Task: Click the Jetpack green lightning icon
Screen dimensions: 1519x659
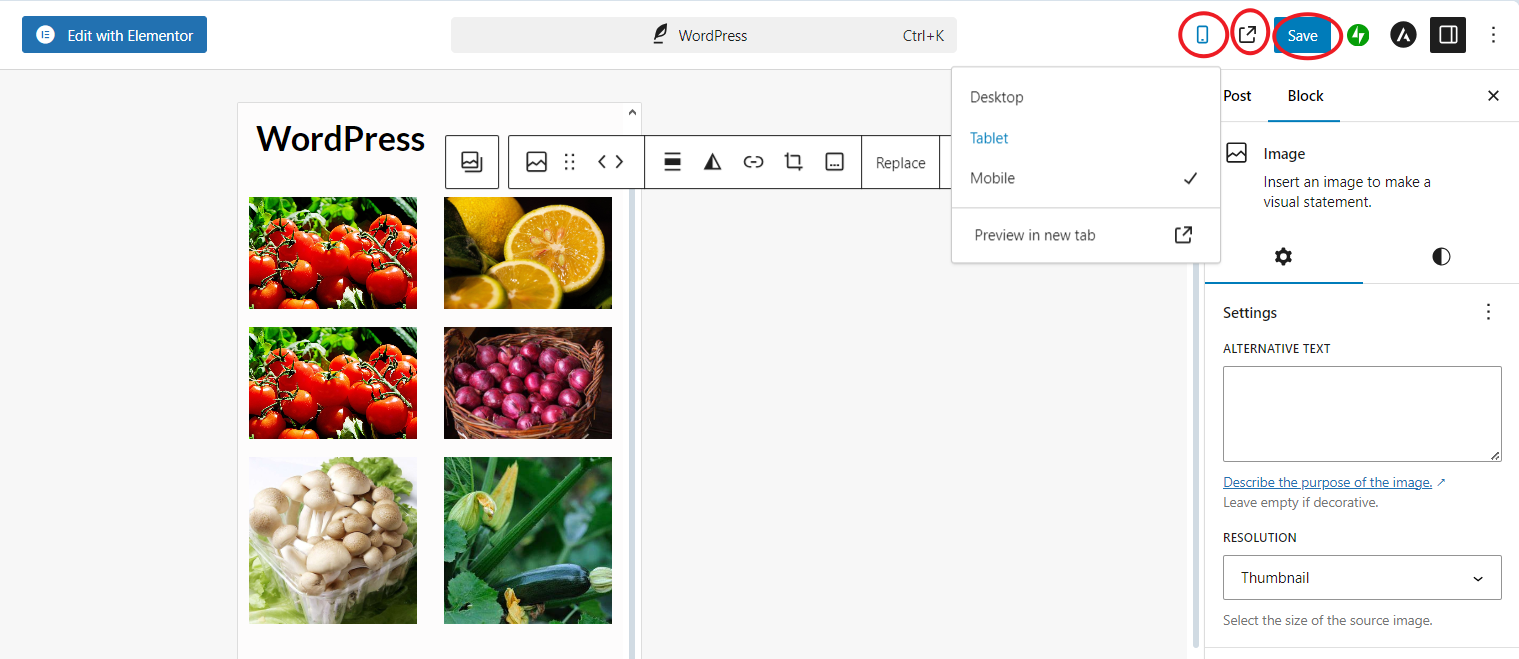Action: (1358, 35)
